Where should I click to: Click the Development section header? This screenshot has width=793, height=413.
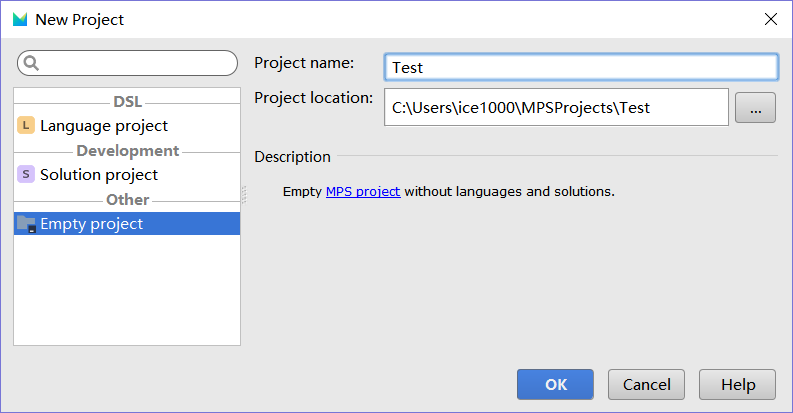[127, 150]
